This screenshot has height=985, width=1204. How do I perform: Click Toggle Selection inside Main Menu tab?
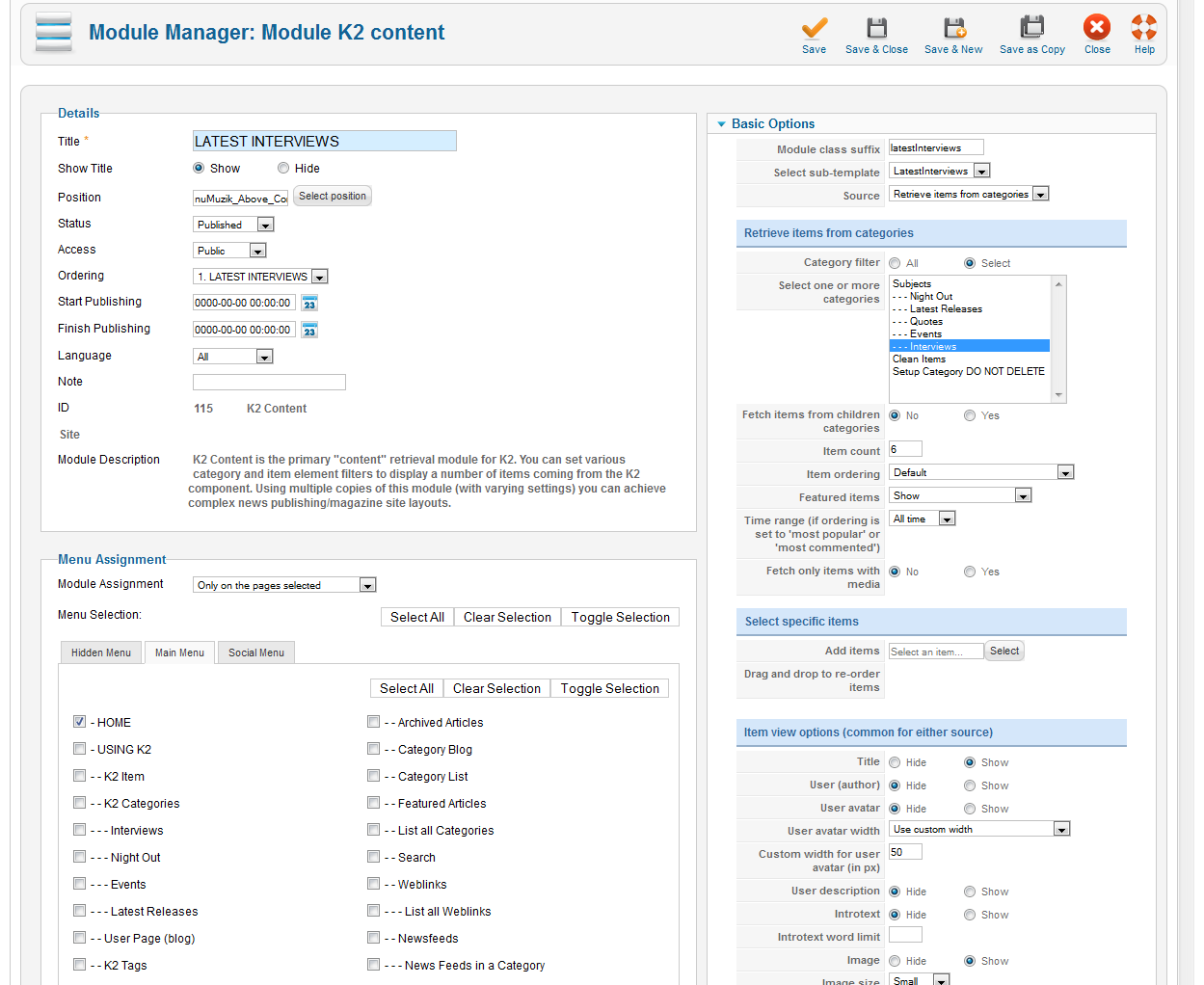tap(610, 688)
